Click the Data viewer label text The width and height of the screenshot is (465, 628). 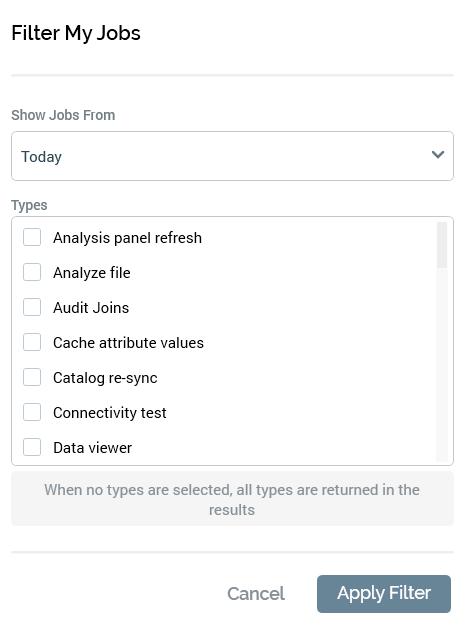93,448
